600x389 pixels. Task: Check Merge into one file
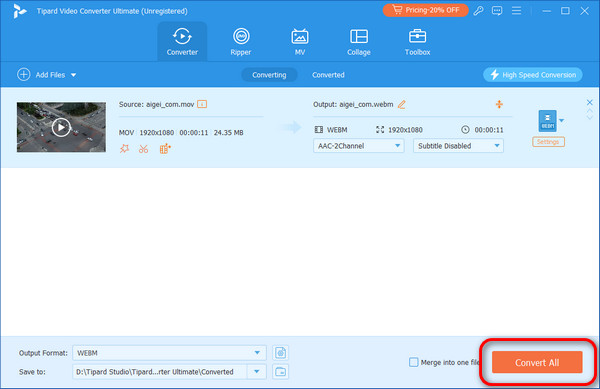(413, 362)
